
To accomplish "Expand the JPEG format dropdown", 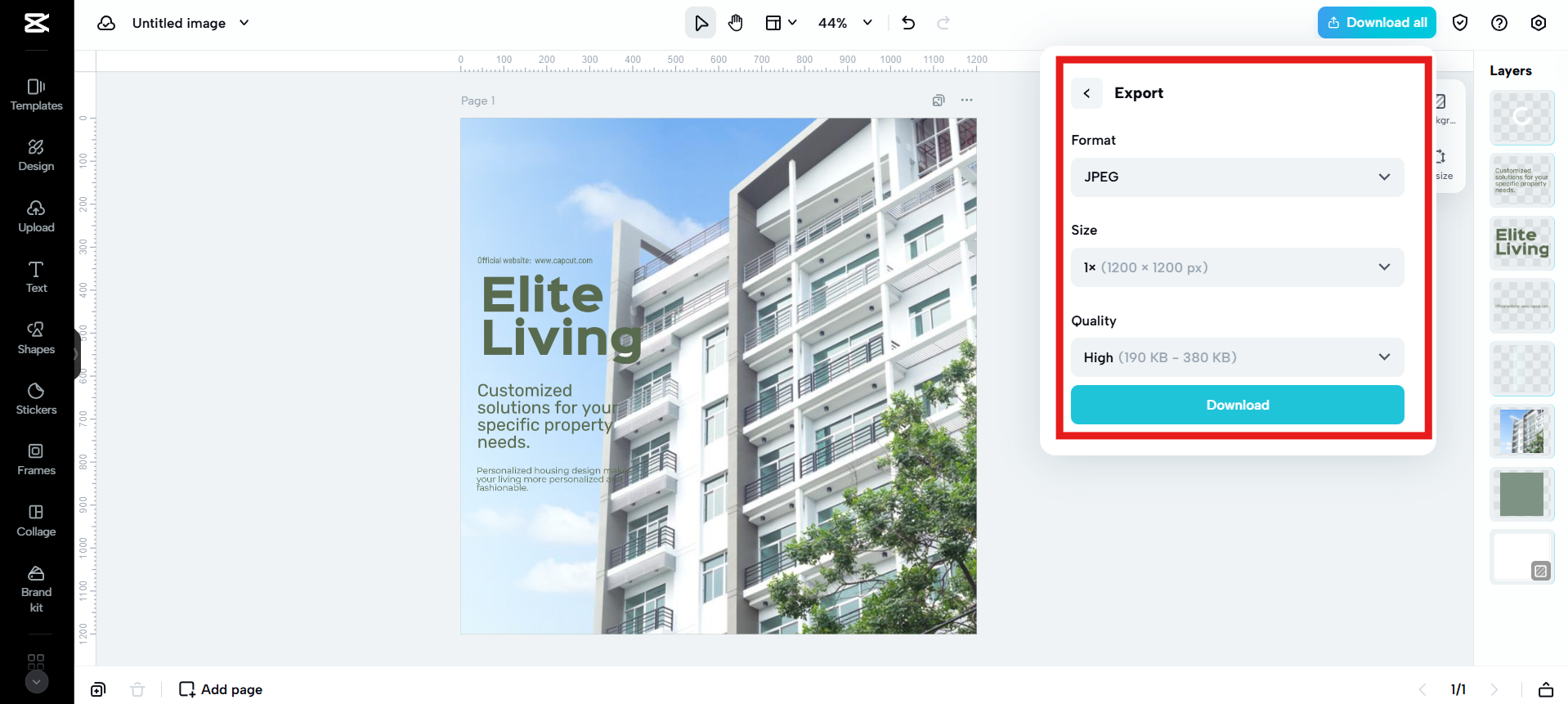I will tap(1237, 177).
